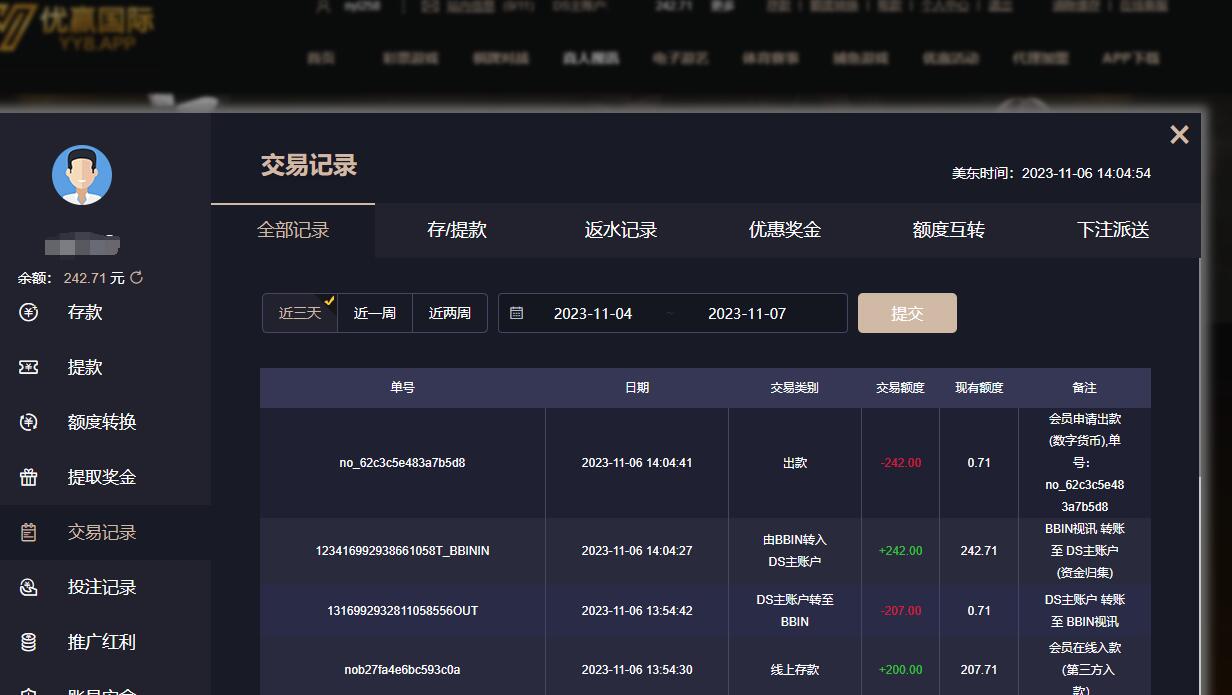The width and height of the screenshot is (1232, 695).
Task: Click the clipboard icon for 交易记录
Action: click(x=29, y=532)
